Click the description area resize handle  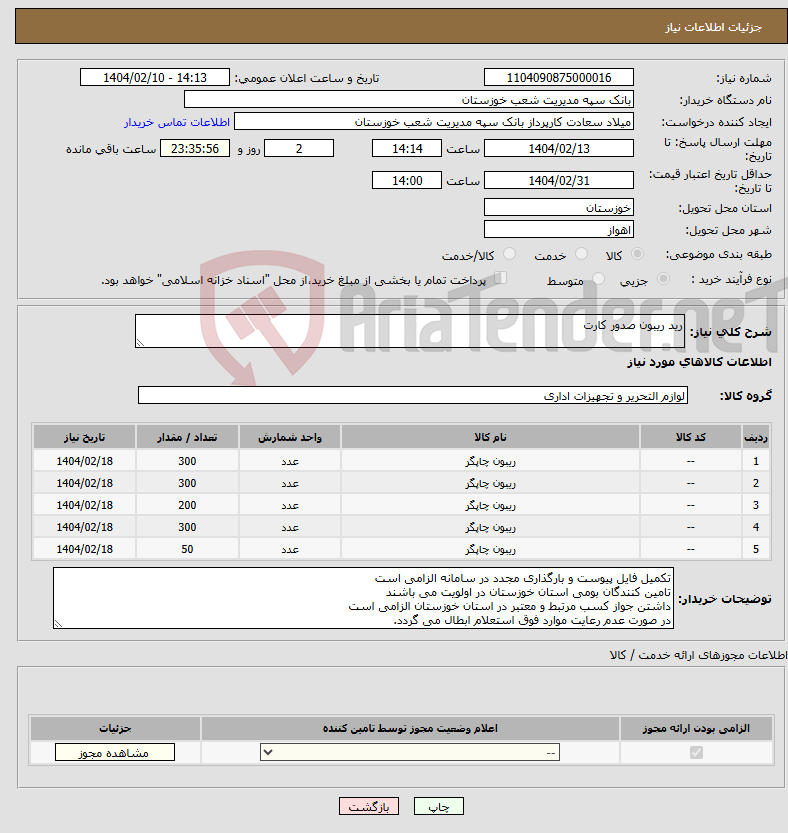[x=140, y=343]
